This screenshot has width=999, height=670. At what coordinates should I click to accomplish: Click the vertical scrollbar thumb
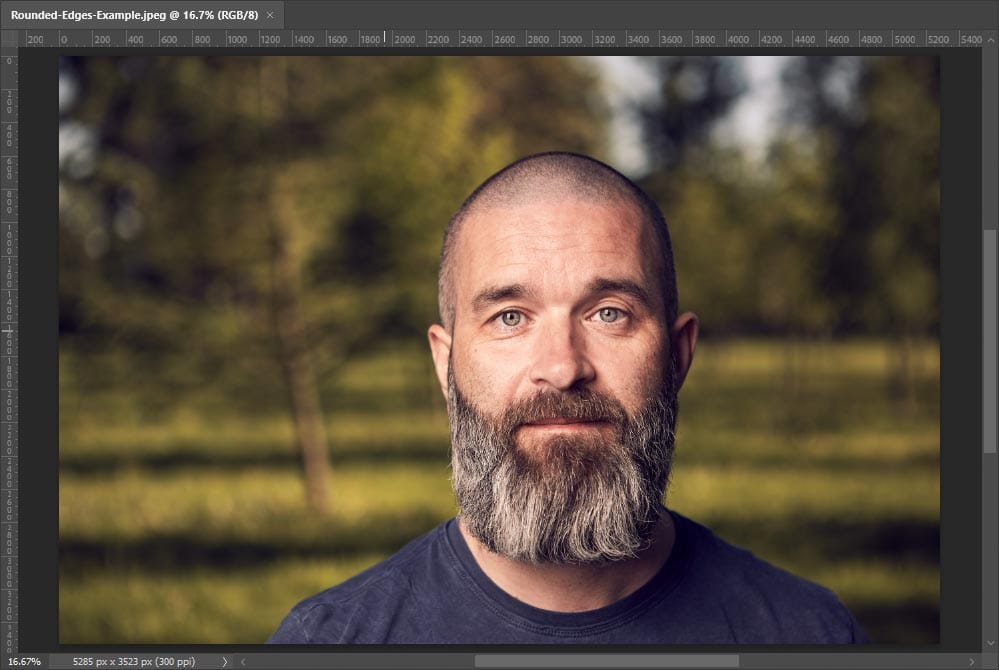point(989,341)
